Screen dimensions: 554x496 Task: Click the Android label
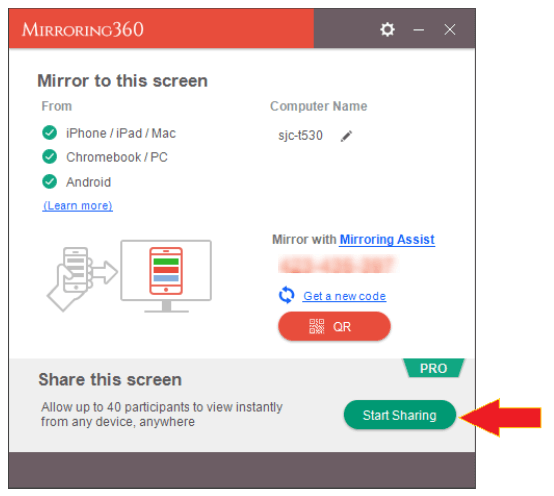click(88, 182)
